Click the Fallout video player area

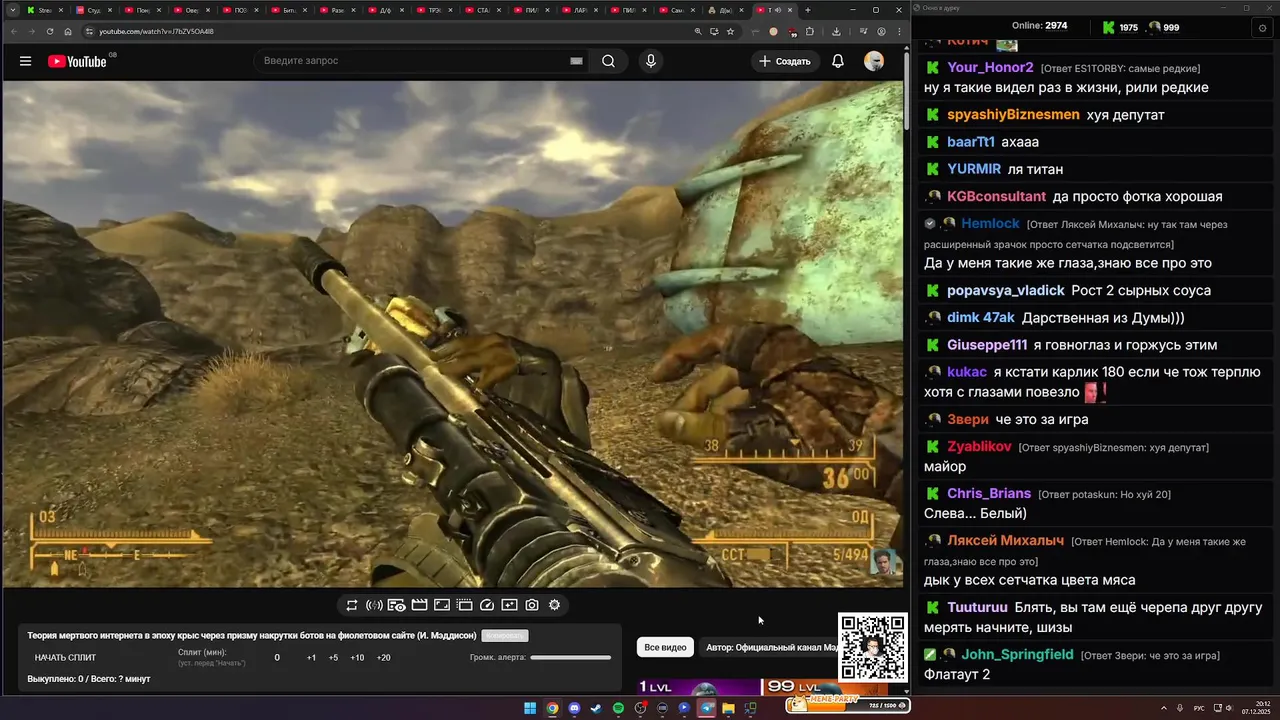coord(452,334)
